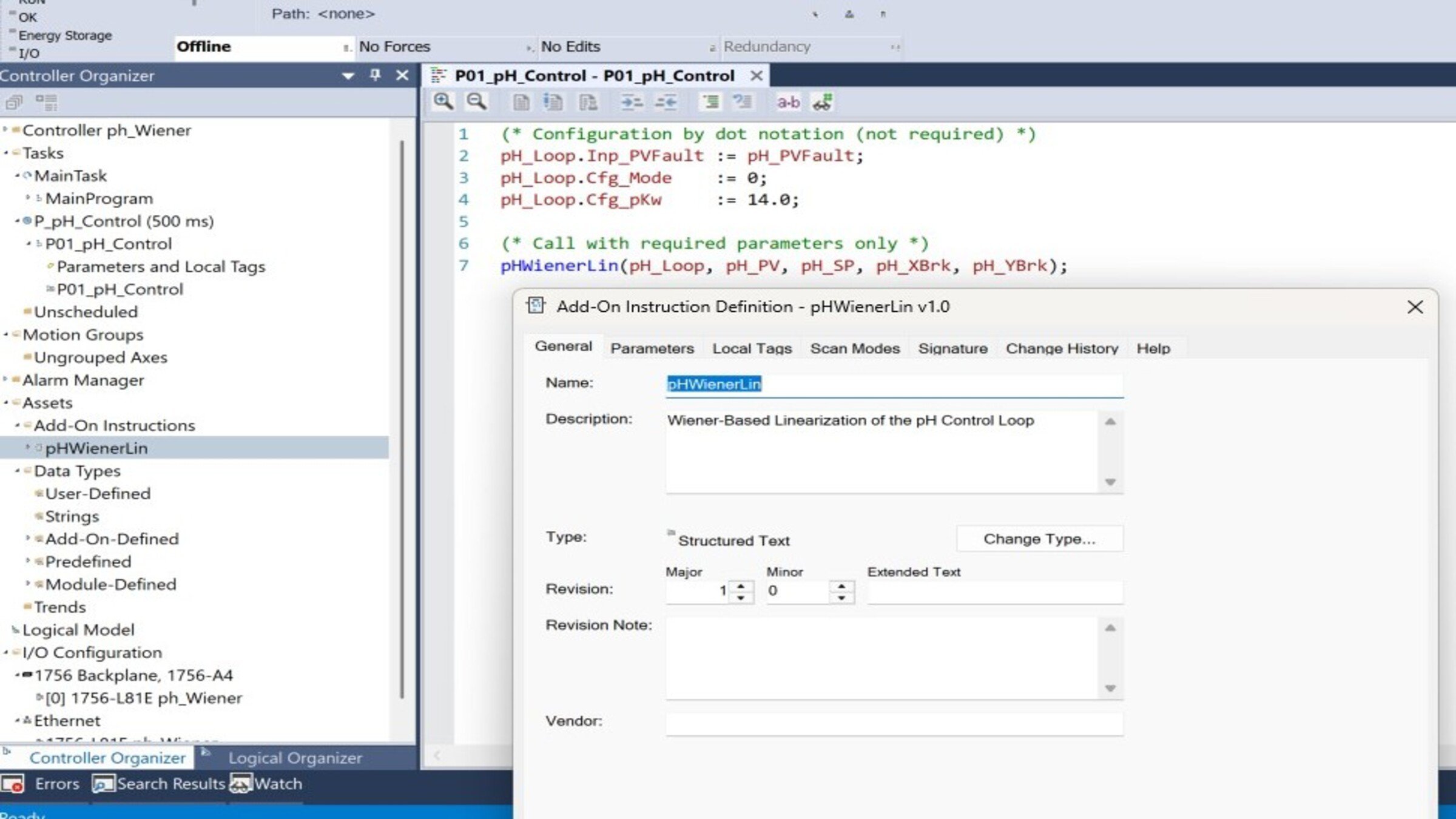Click into the Description text box
Viewport: 1456px width, 819px height.
tap(882, 452)
